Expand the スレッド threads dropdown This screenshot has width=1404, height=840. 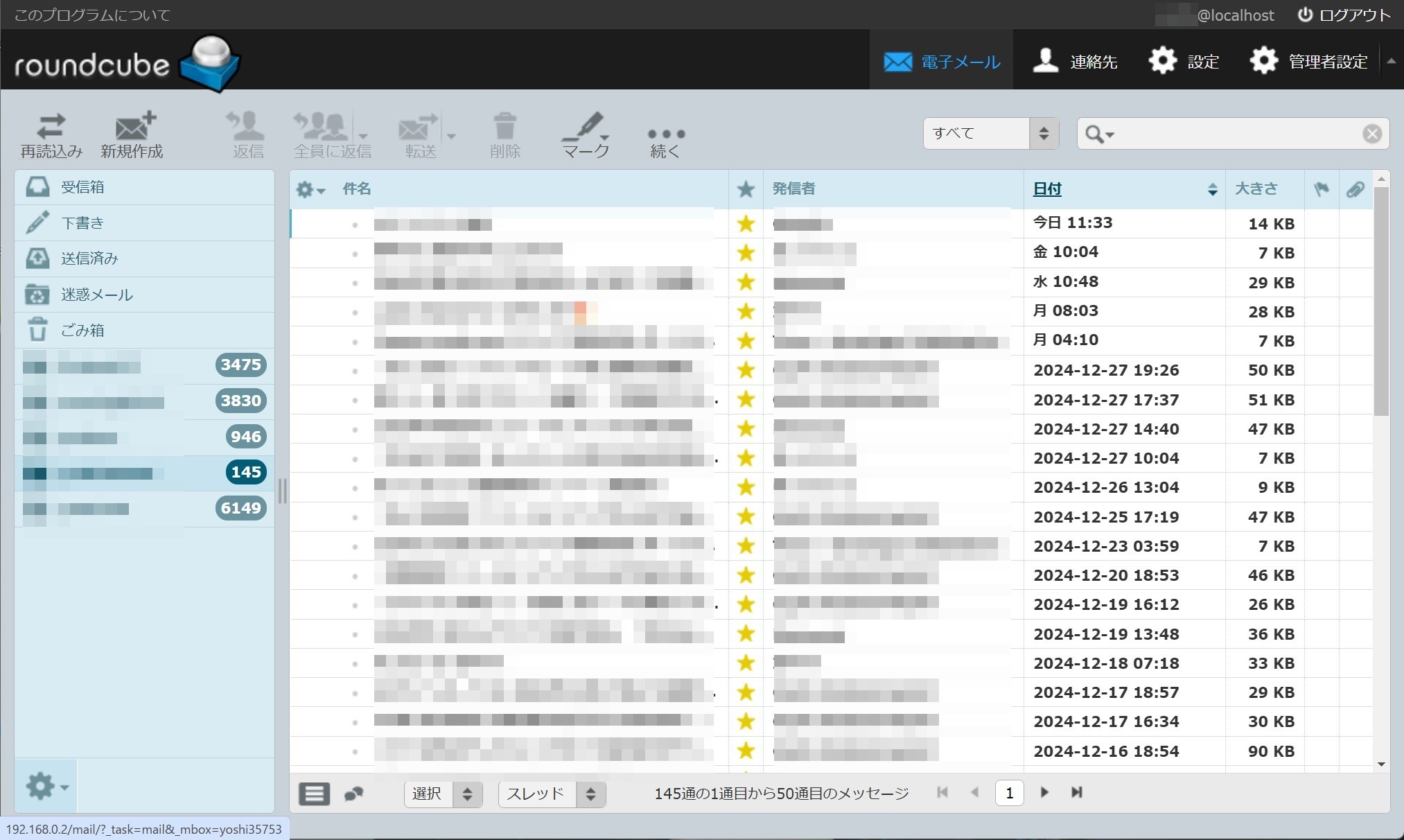[552, 794]
